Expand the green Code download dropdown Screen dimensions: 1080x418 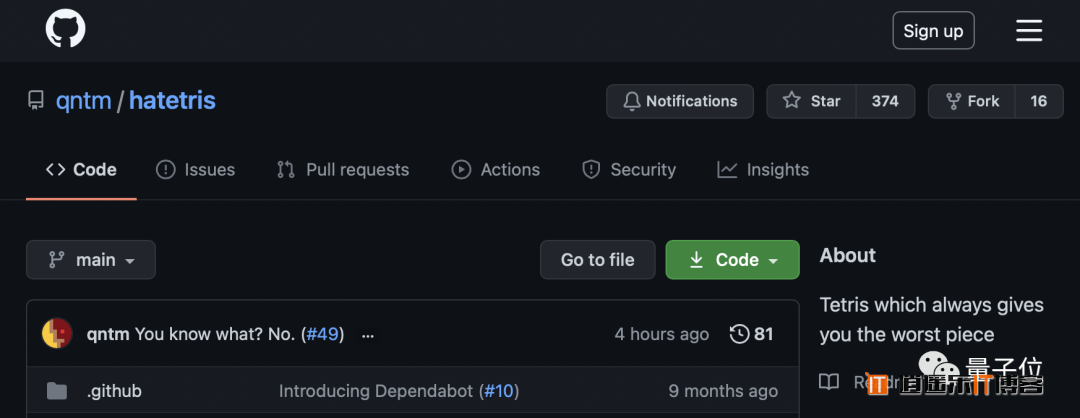pos(732,260)
